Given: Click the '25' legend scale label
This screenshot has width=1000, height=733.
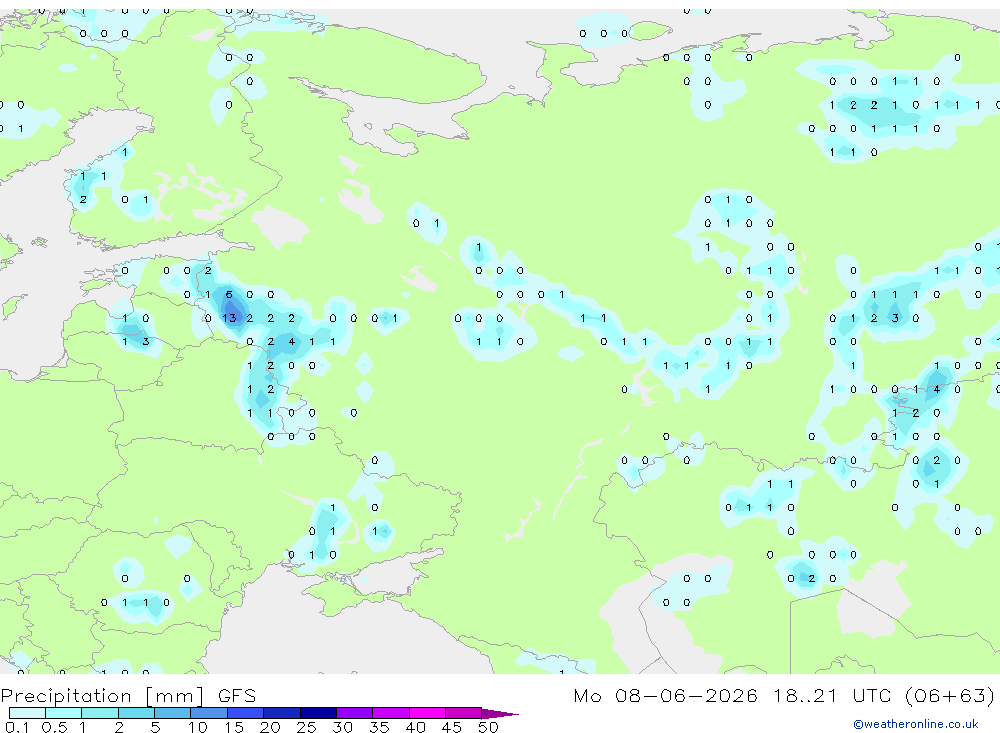Looking at the screenshot, I should coord(306,727).
